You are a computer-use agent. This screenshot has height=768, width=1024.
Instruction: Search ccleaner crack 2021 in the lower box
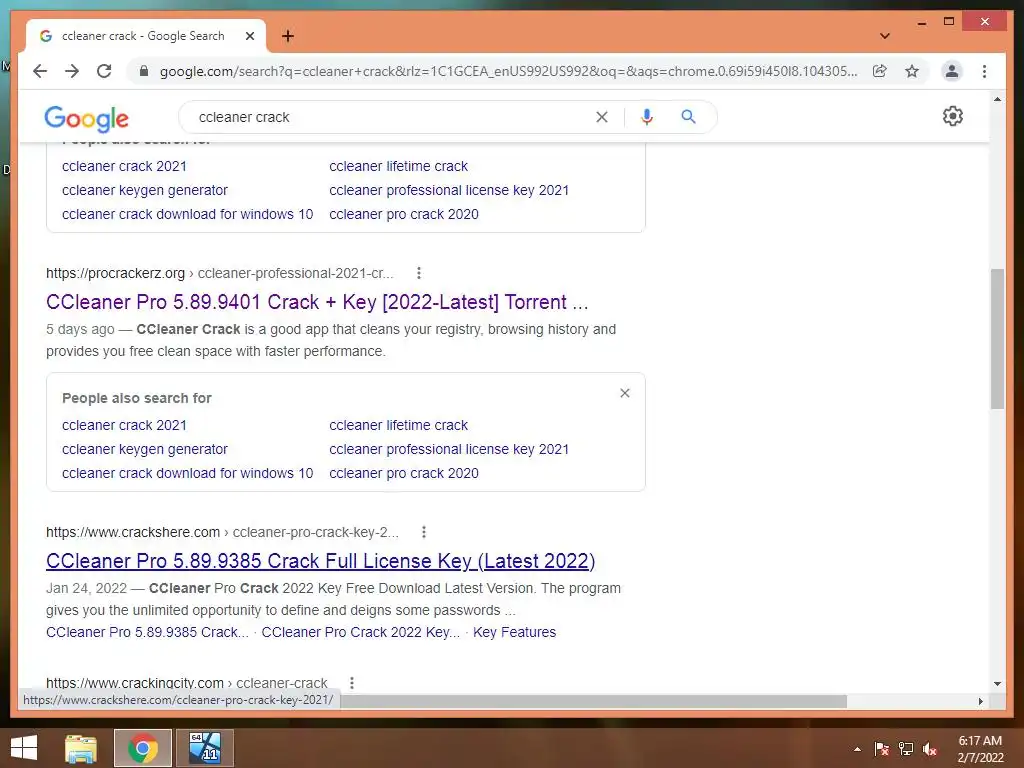point(124,425)
